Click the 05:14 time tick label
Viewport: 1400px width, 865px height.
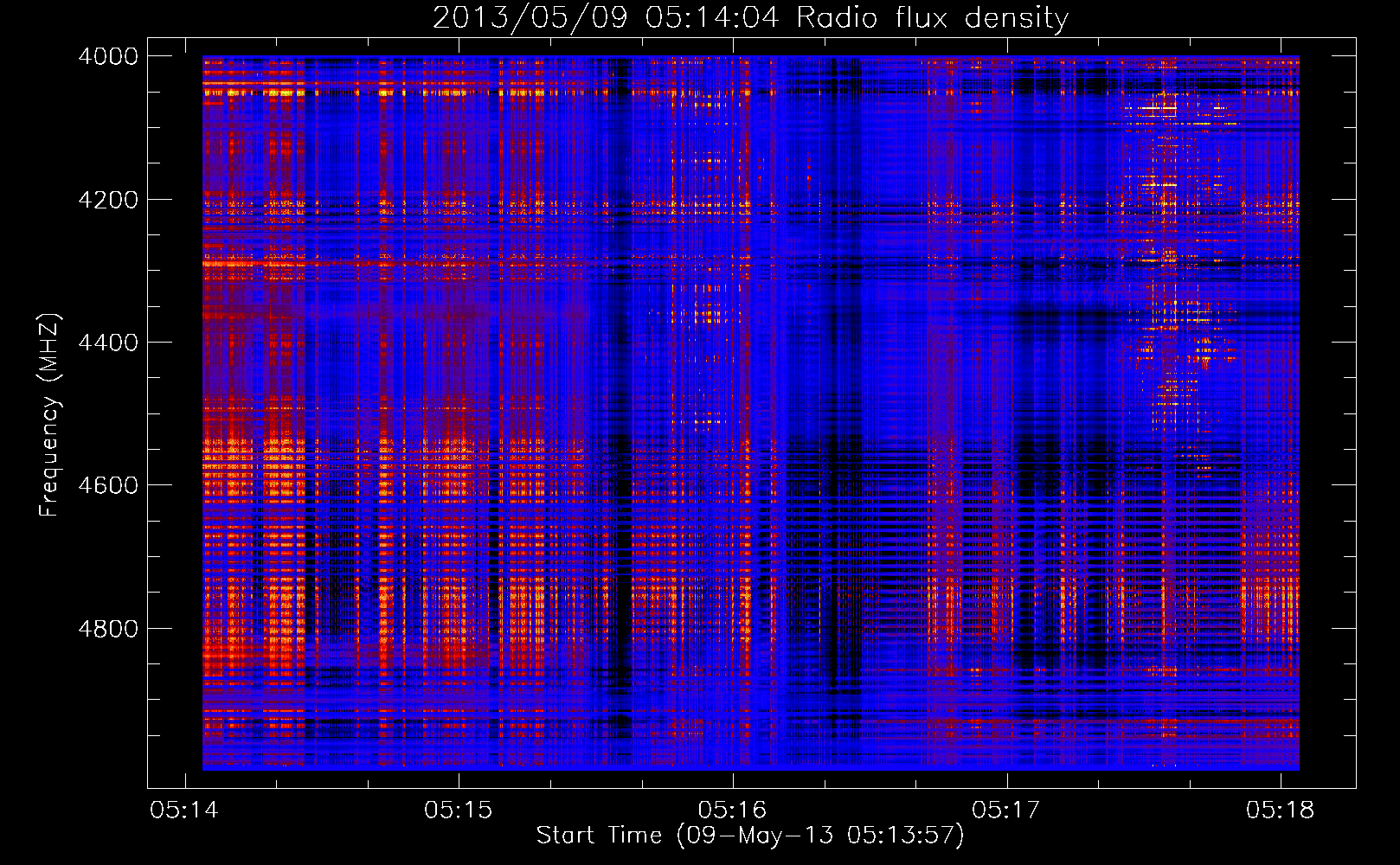[184, 811]
